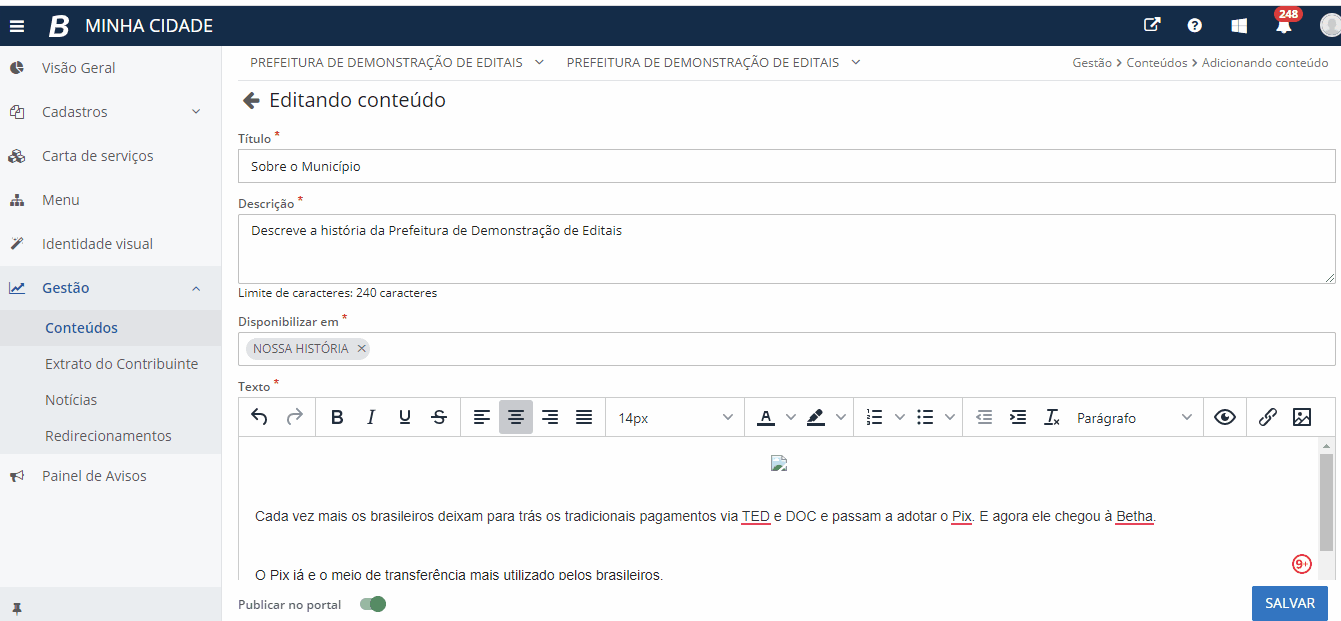The height and width of the screenshot is (621, 1341).
Task: Open the preview eye icon
Action: pyautogui.click(x=1224, y=417)
